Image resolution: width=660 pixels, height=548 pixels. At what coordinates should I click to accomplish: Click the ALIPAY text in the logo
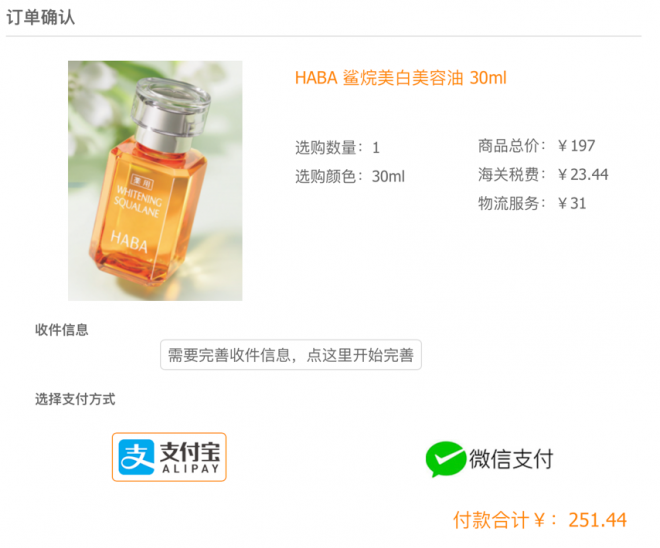pyautogui.click(x=191, y=468)
